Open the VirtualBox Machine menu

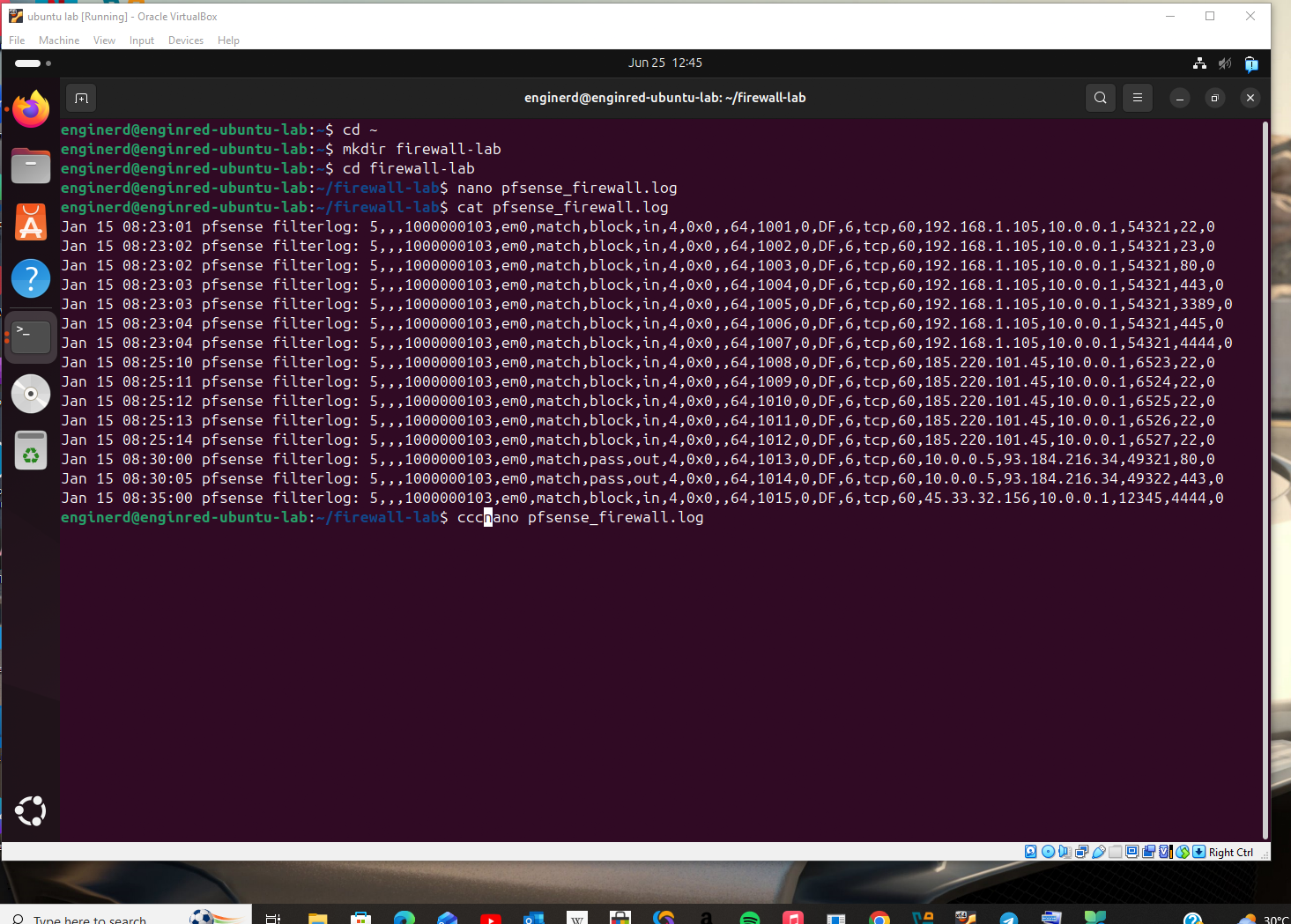(59, 41)
